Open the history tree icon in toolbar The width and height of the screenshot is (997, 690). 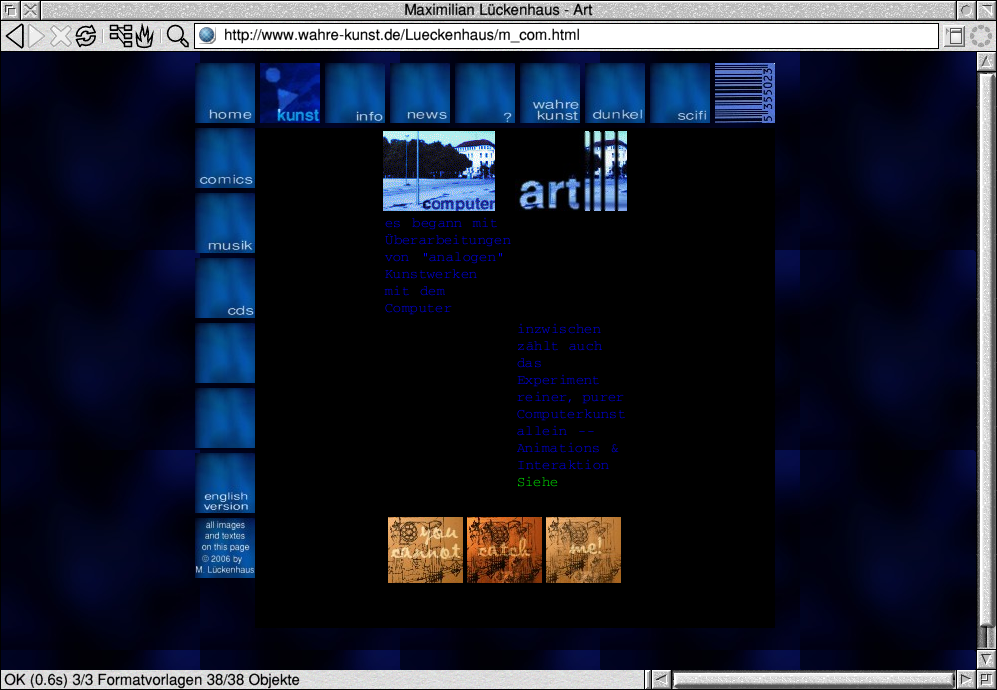click(x=120, y=36)
